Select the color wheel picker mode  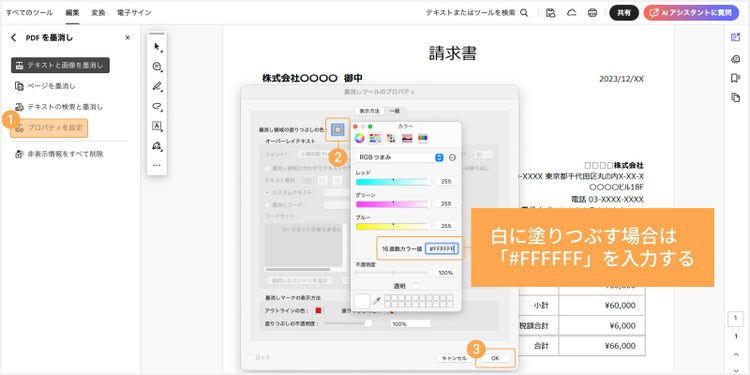point(360,138)
